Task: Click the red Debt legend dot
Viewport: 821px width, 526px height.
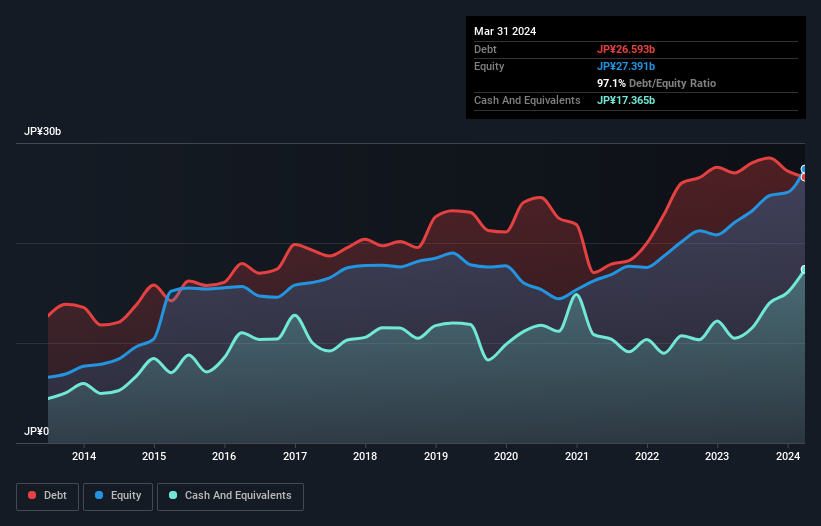Action: [32, 495]
